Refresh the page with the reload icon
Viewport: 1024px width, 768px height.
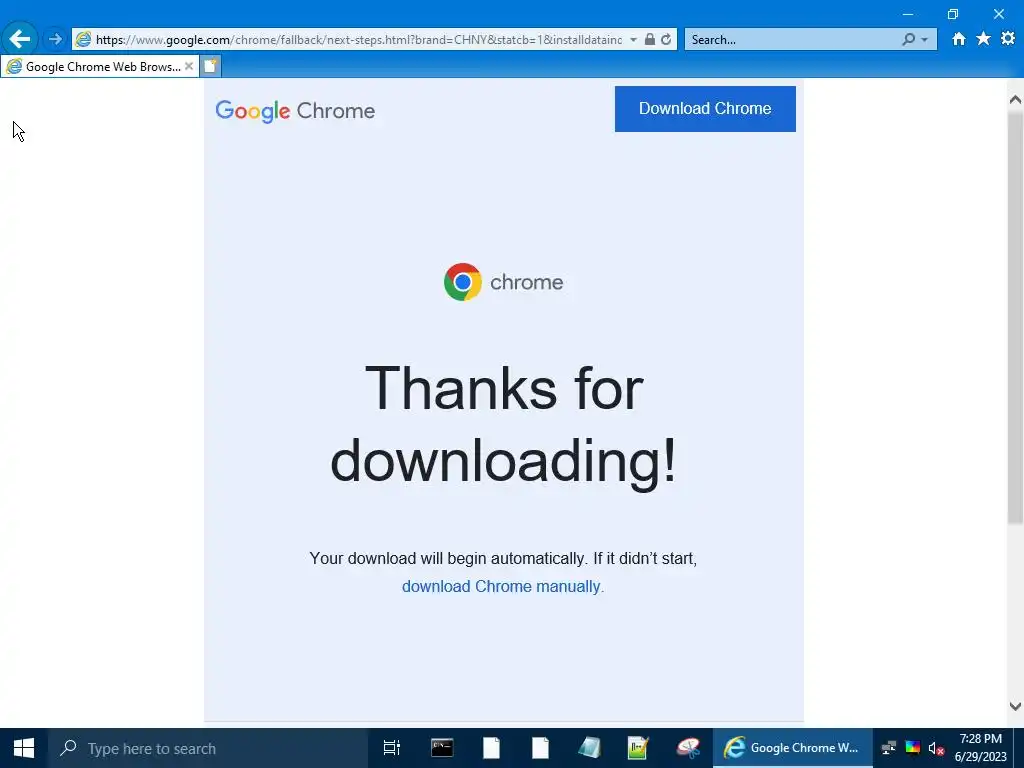[666, 39]
